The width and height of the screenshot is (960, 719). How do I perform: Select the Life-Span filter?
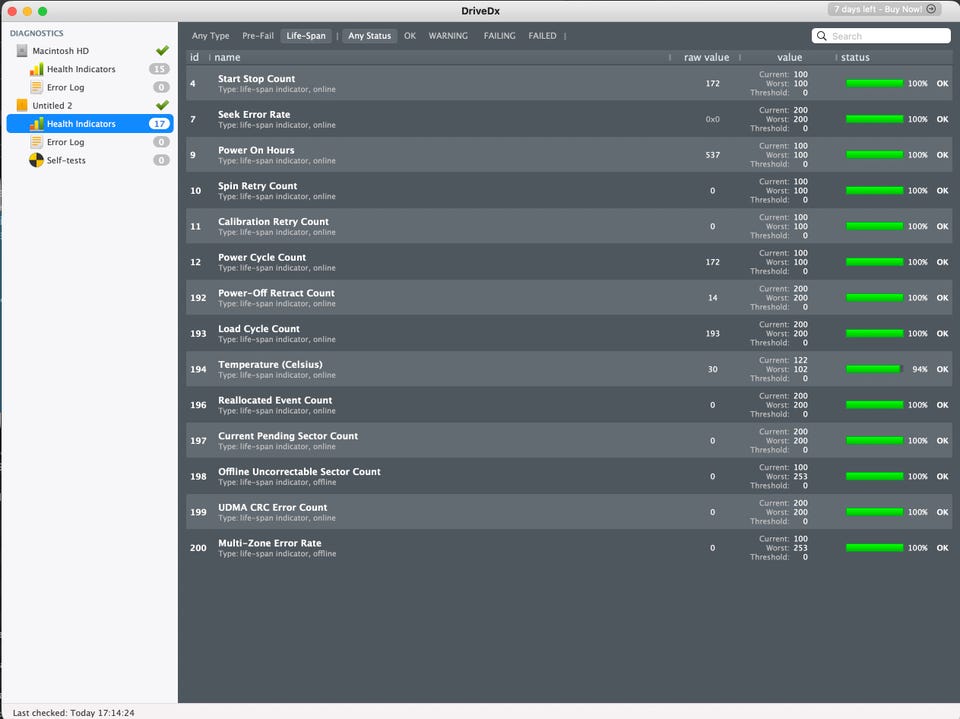coord(306,36)
